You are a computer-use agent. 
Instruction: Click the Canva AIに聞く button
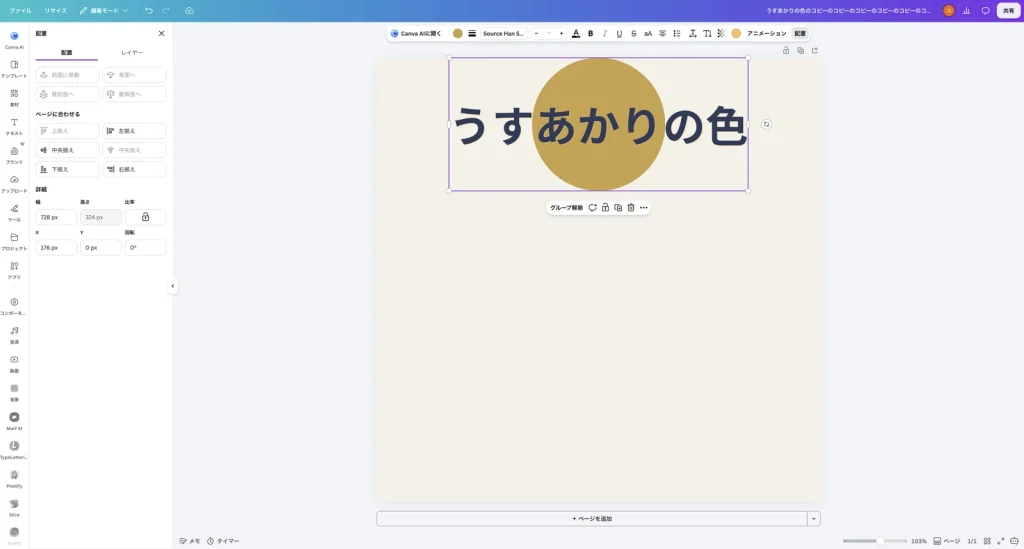416,33
